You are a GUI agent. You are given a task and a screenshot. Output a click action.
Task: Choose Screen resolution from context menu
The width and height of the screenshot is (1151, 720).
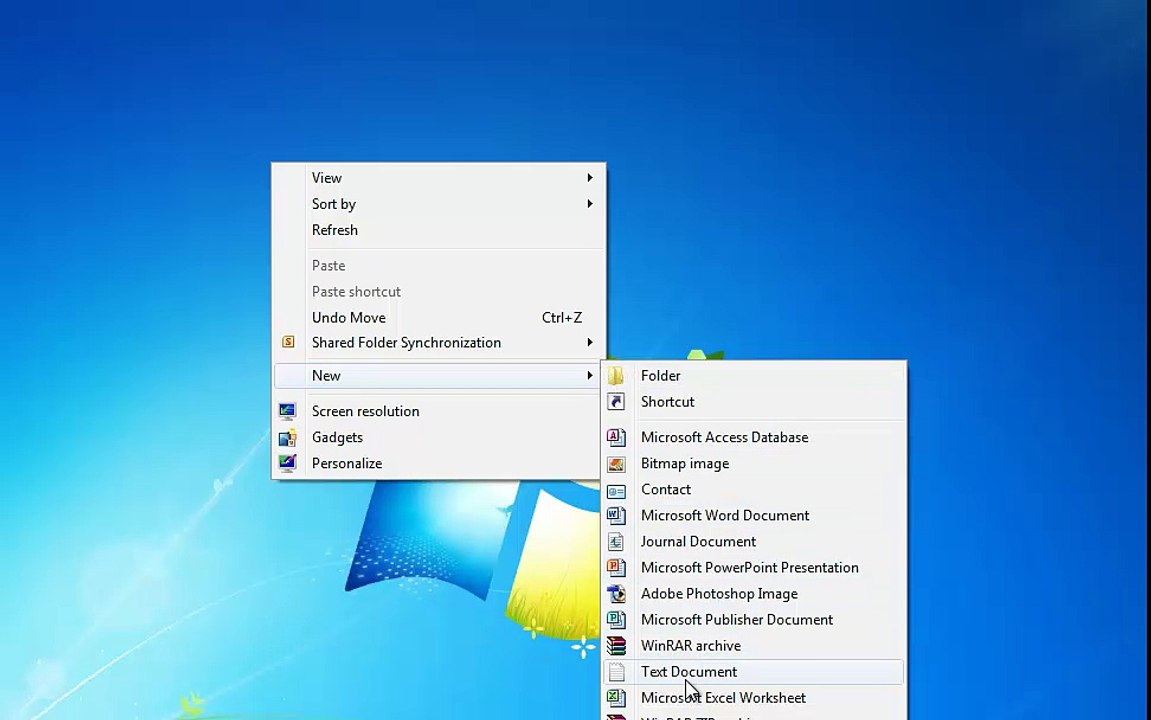coord(438,411)
